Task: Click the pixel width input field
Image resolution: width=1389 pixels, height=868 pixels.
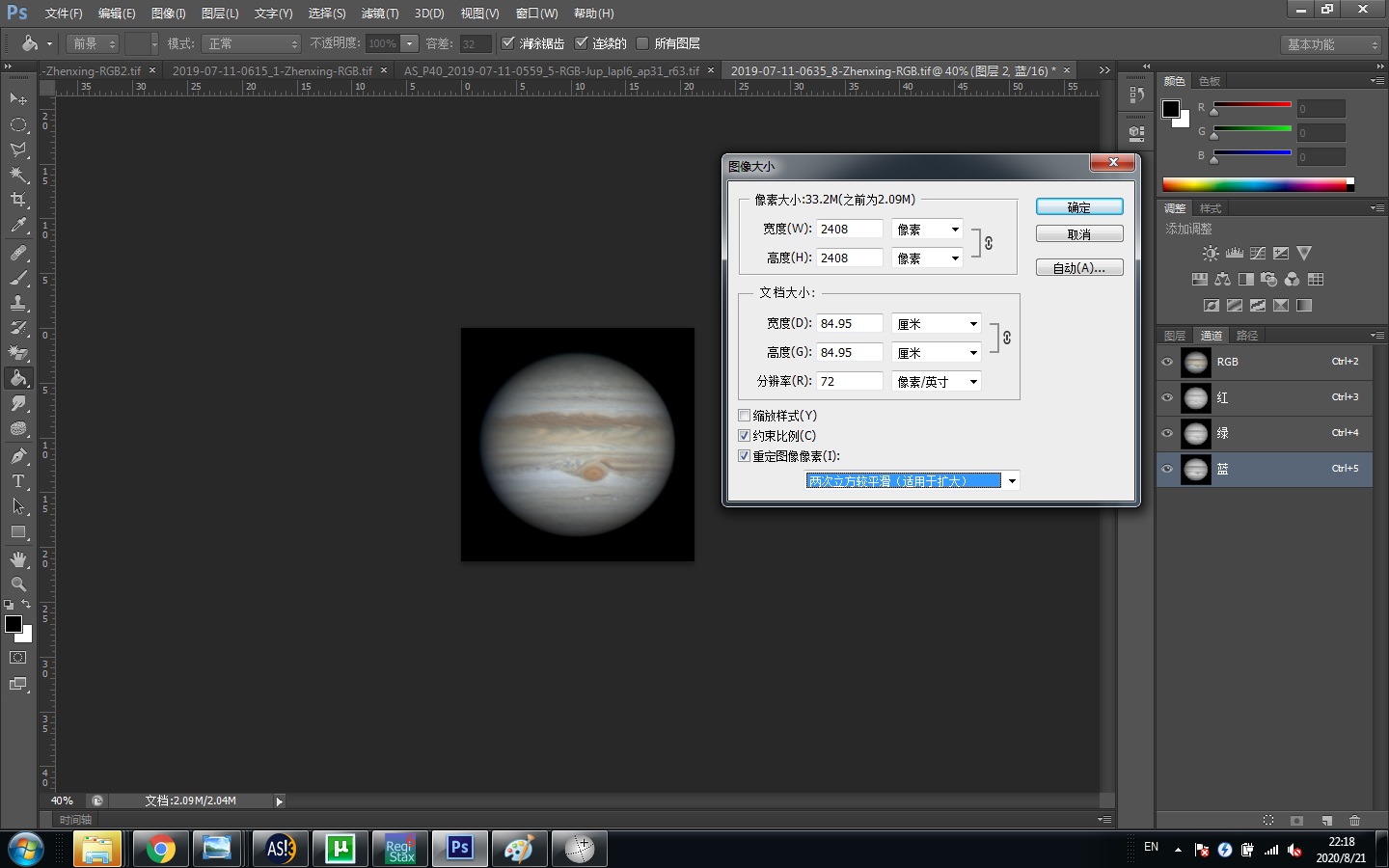Action: coord(850,230)
